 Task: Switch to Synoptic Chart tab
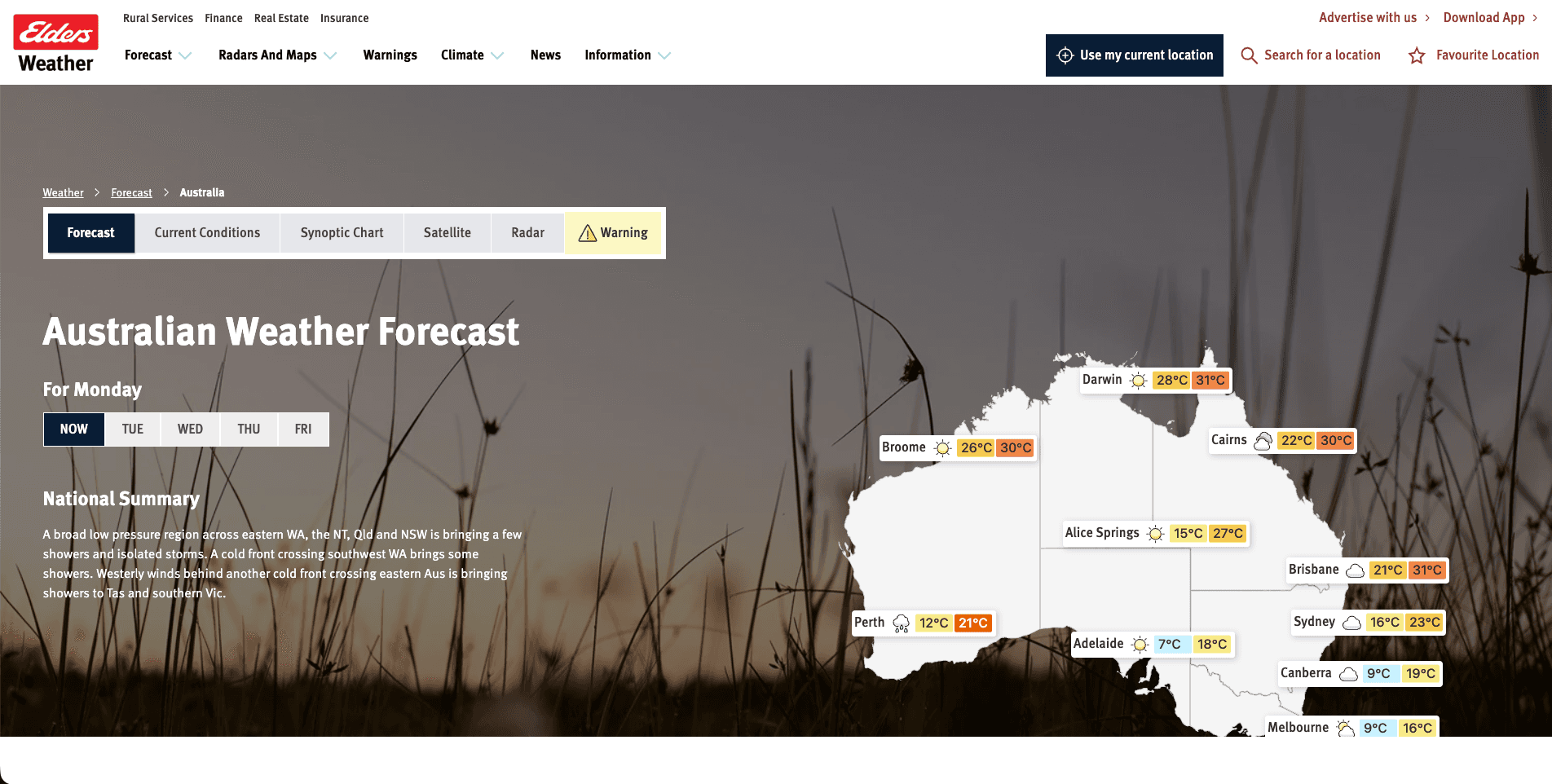click(342, 233)
